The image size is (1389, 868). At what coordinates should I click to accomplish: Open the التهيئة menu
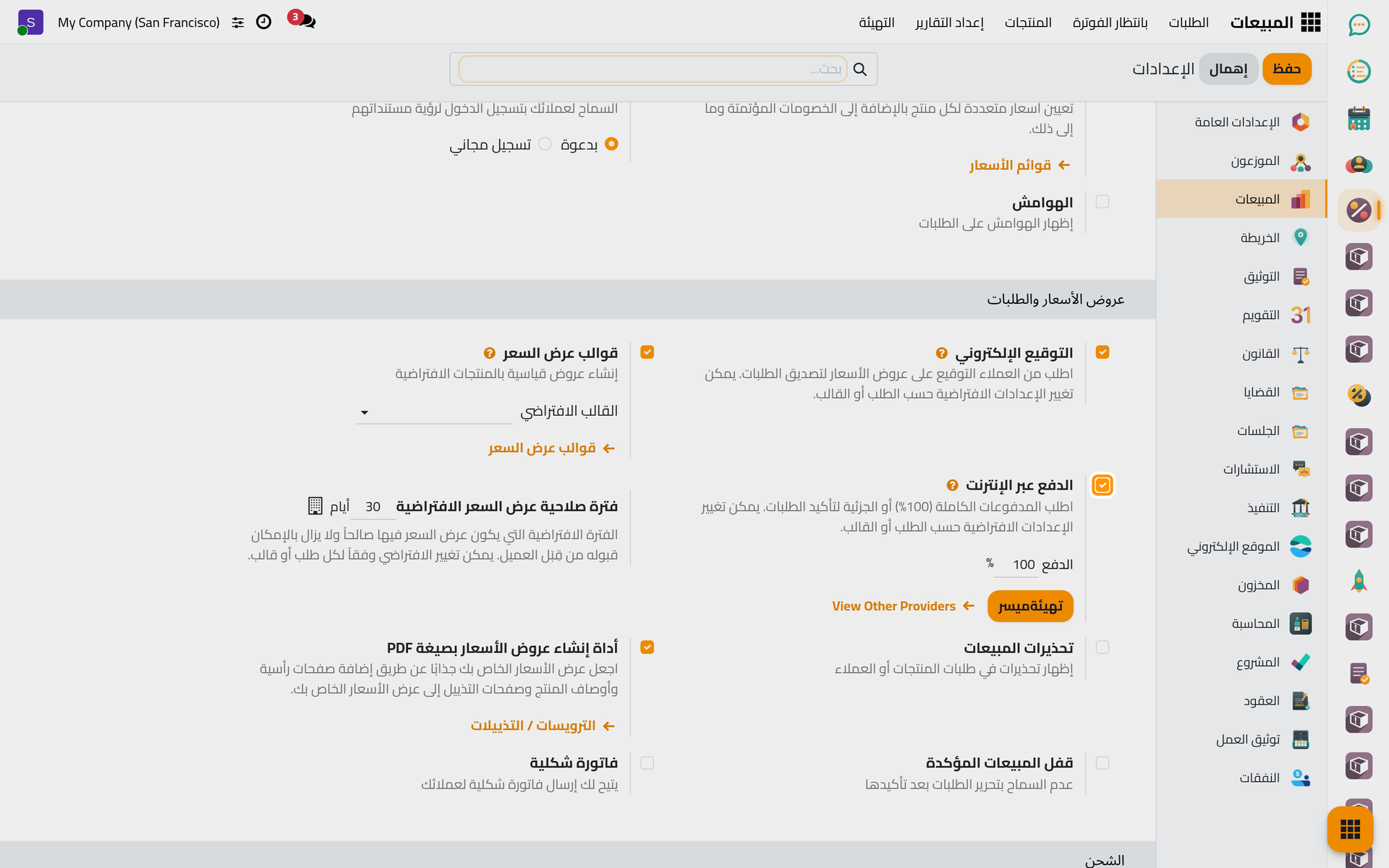click(877, 22)
